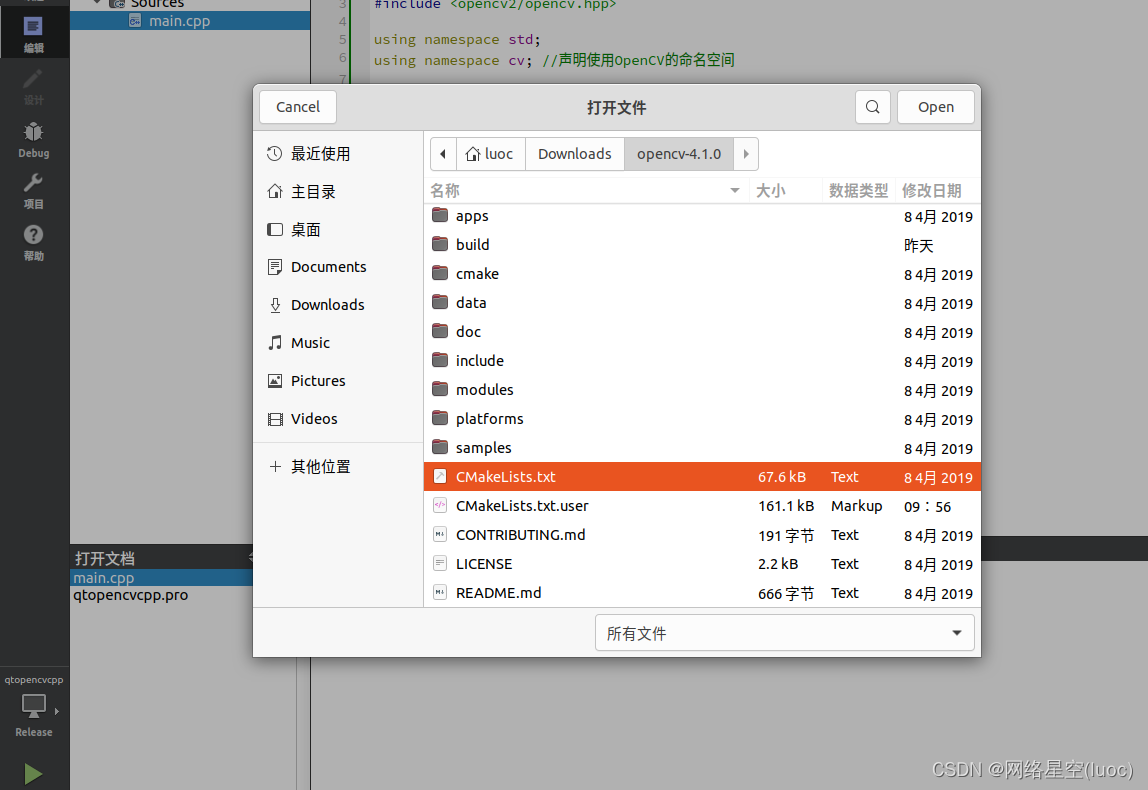Click the search icon in dialog header
1148x790 pixels.
pyautogui.click(x=873, y=107)
